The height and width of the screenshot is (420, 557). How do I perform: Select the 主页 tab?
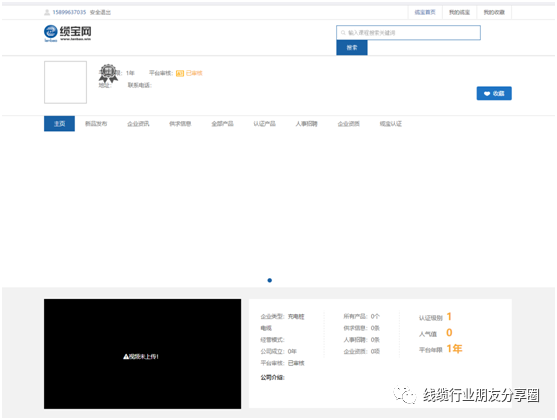[x=59, y=124]
